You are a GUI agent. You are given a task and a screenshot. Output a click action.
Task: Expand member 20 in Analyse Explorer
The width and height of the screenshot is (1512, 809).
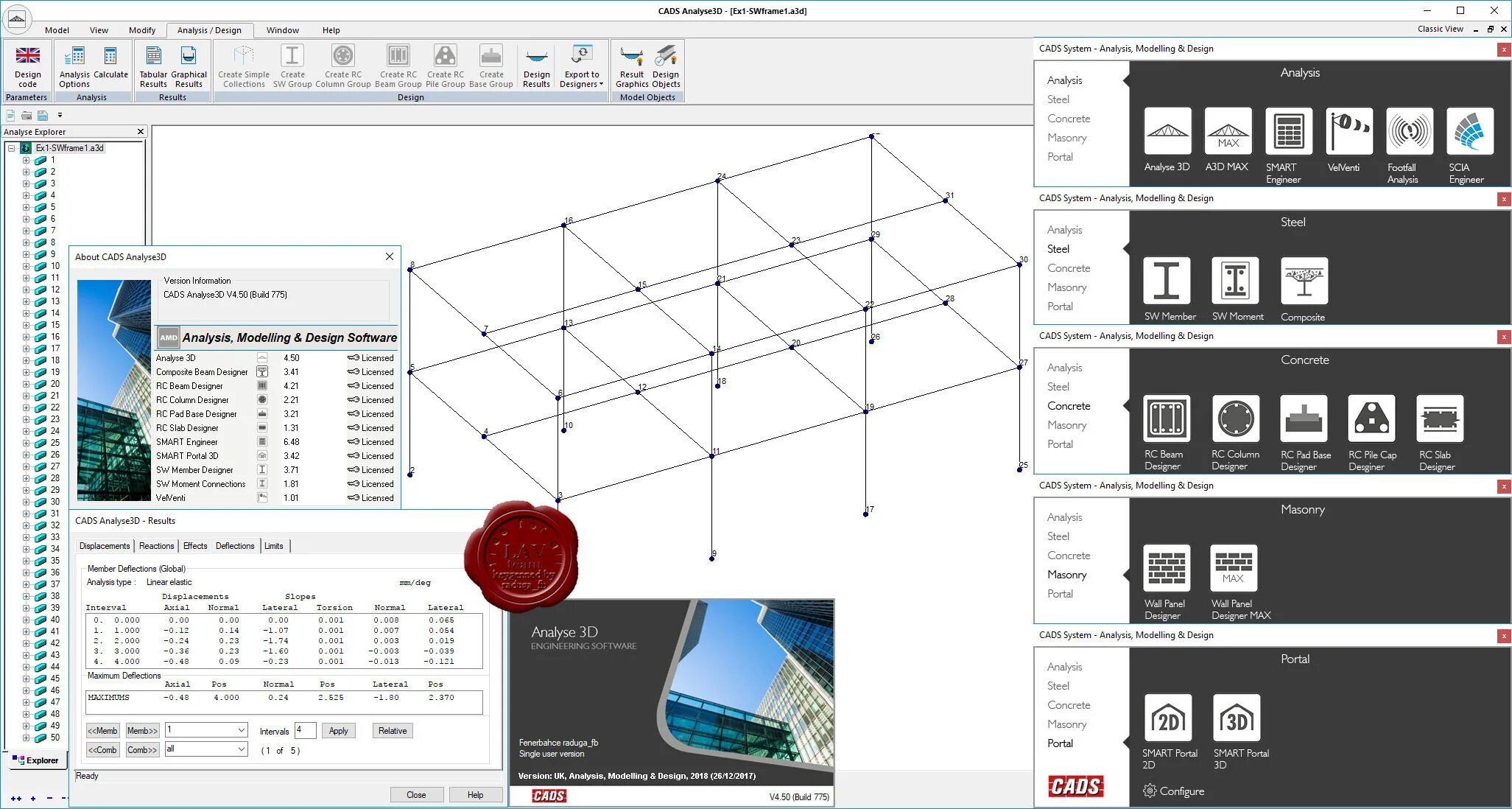(26, 384)
